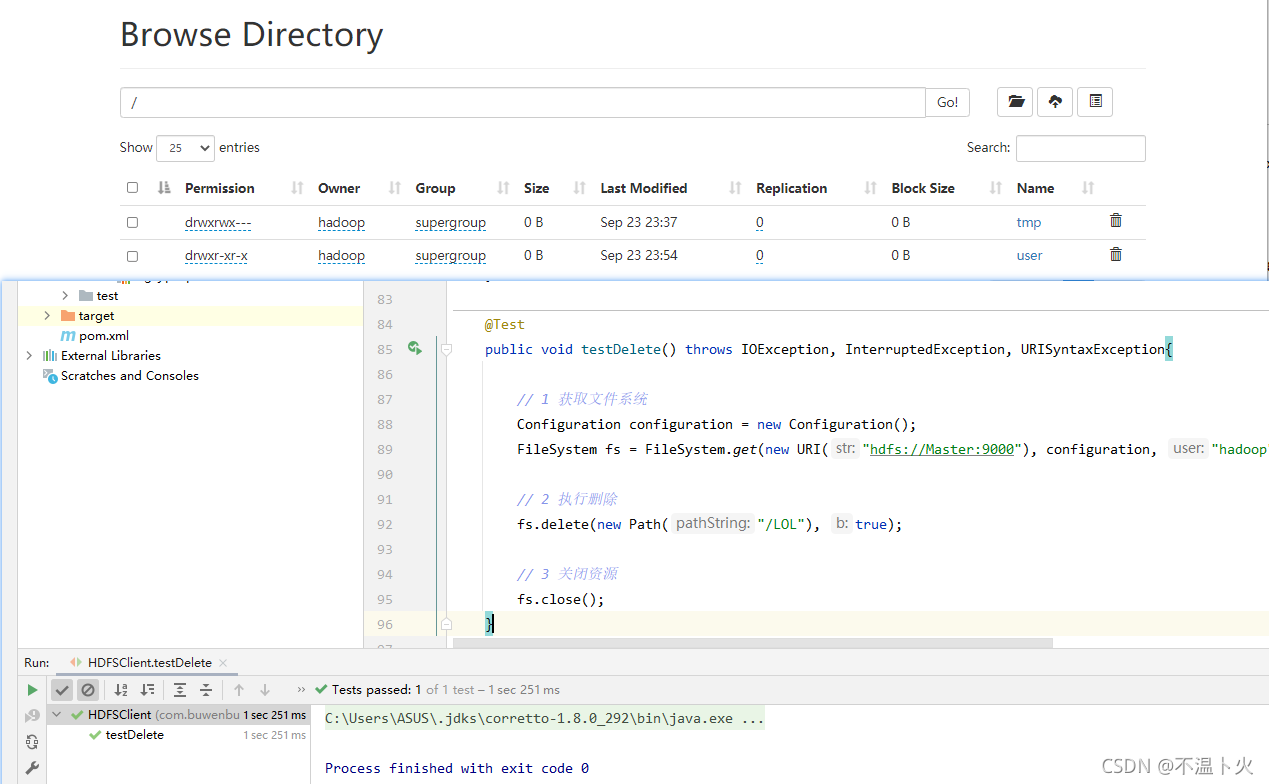
Task: Check the checkbox for the tmp row
Action: [x=132, y=222]
